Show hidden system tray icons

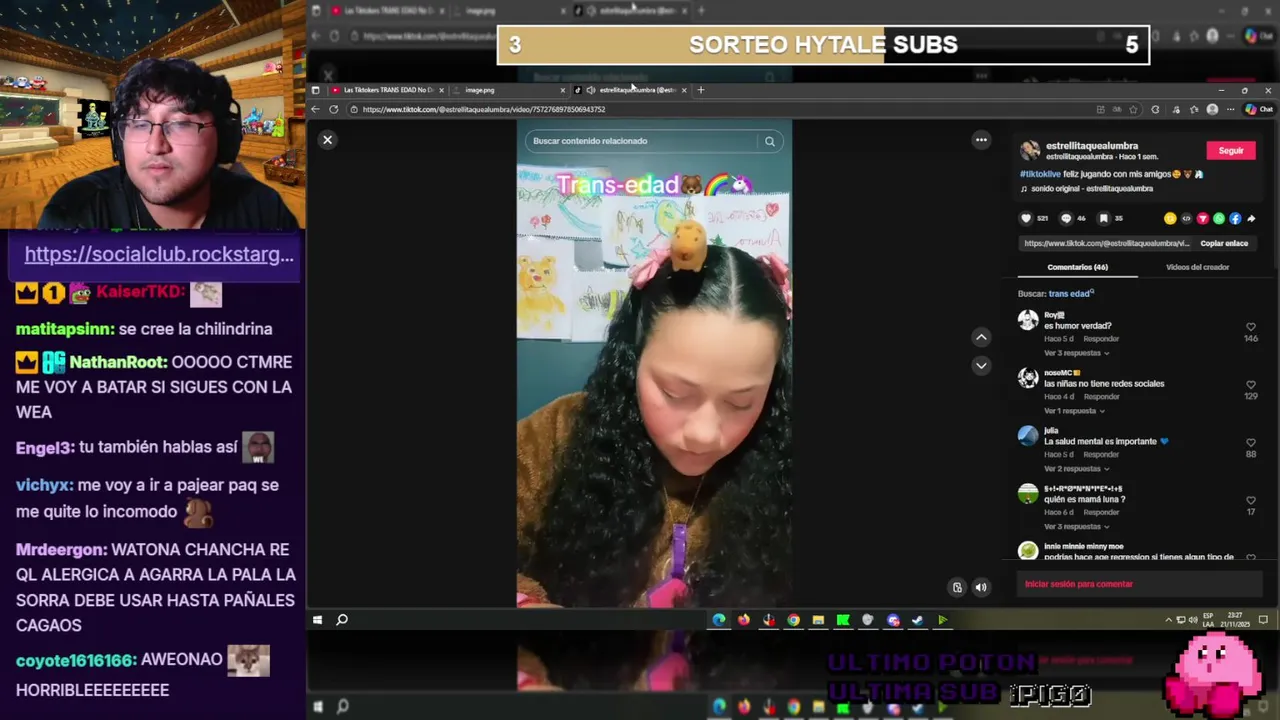(x=1168, y=620)
